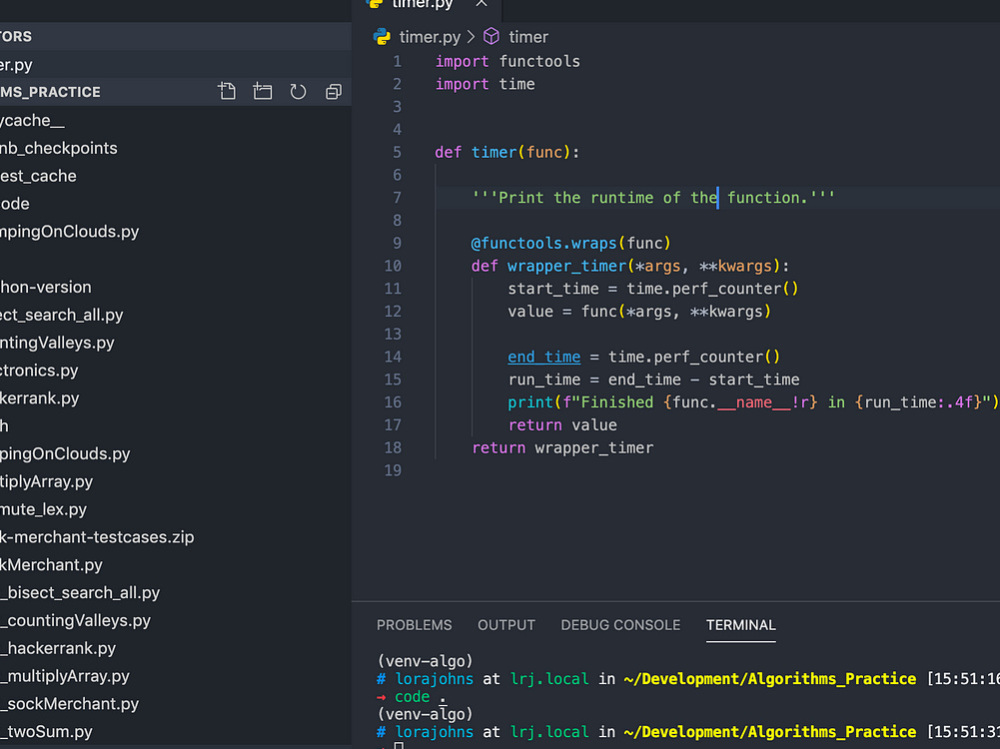Screen dimensions: 1000x749
Task: Close the timer.py editor tab
Action: [x=482, y=3]
